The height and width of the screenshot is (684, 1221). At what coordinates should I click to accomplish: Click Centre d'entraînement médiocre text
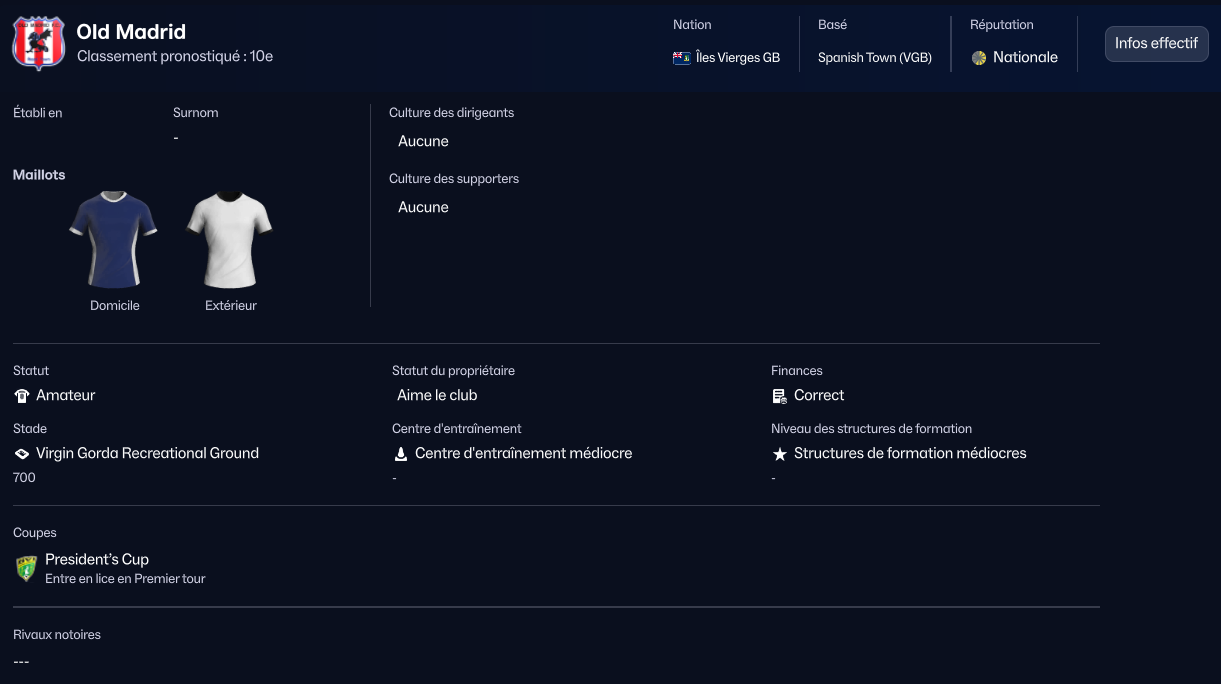(x=523, y=453)
